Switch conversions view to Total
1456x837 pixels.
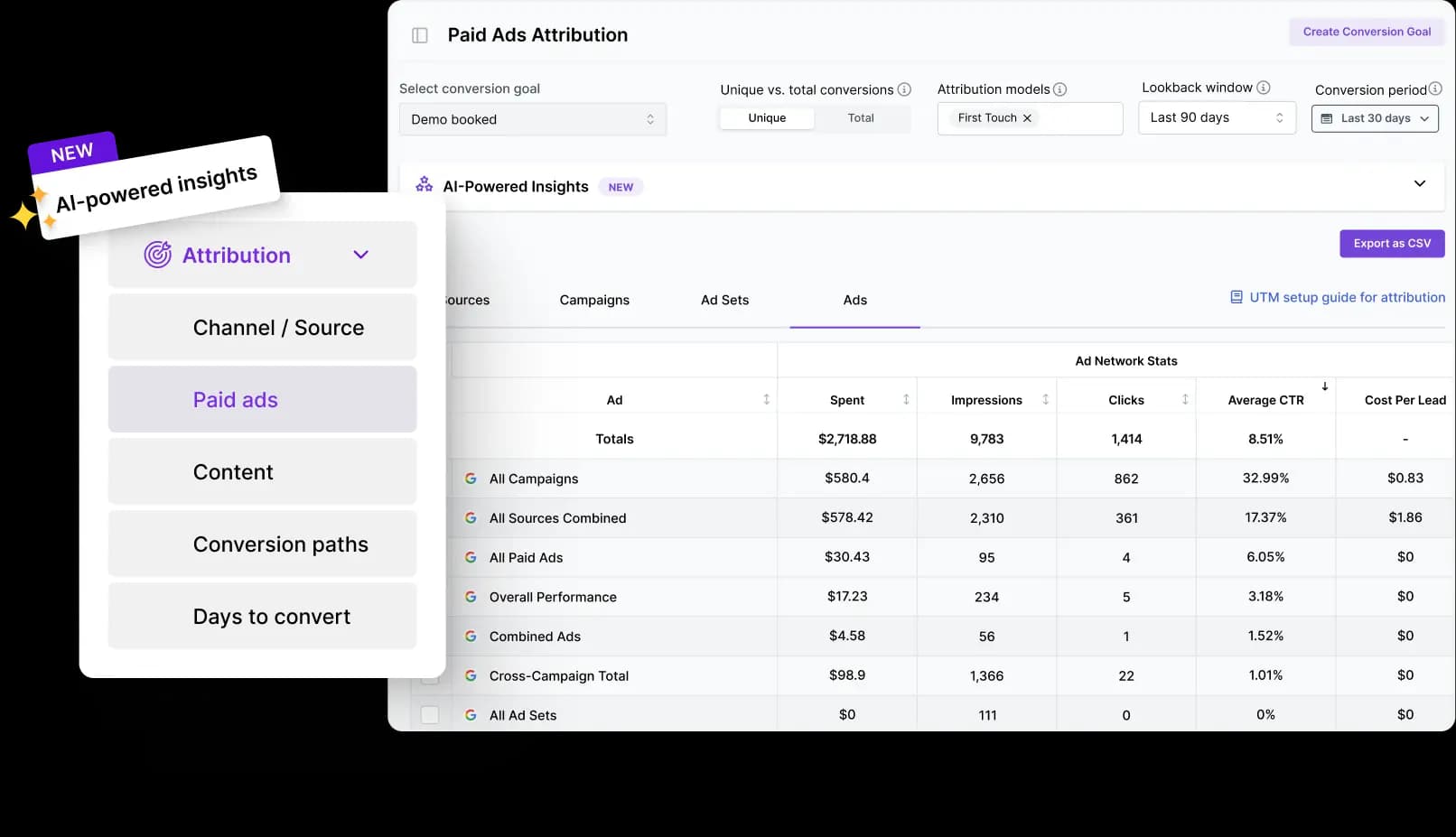[x=860, y=117]
